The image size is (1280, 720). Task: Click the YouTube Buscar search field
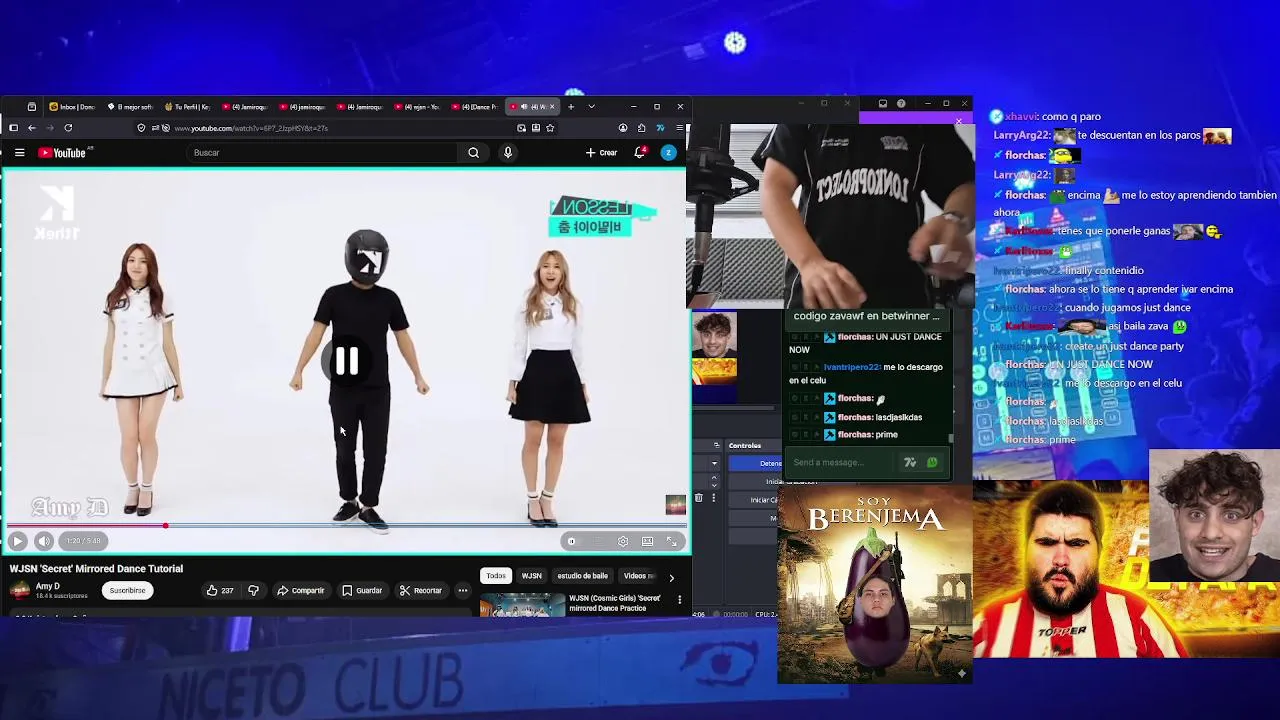point(323,153)
